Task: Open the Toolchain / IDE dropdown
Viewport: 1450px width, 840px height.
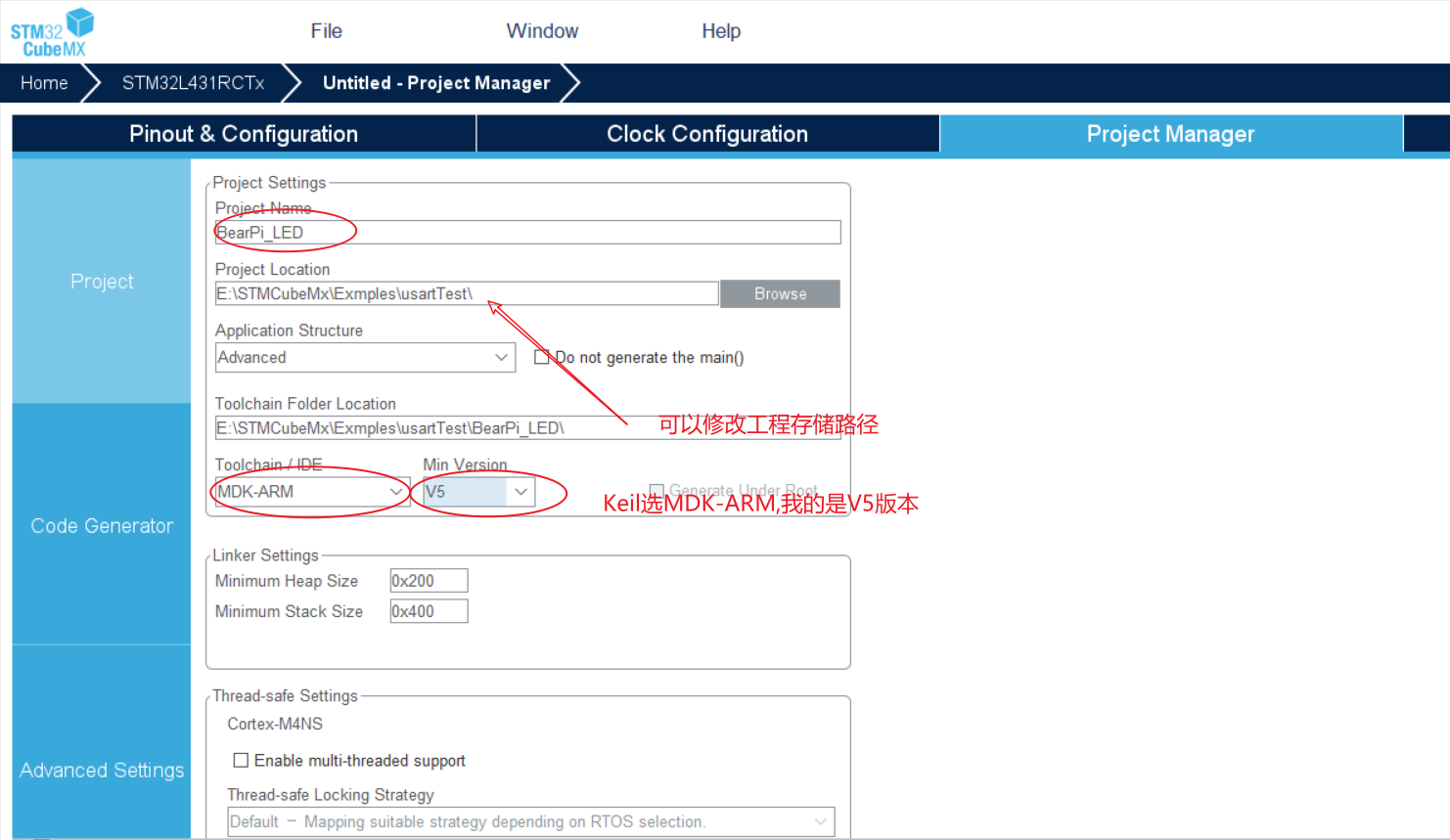Action: pyautogui.click(x=312, y=491)
